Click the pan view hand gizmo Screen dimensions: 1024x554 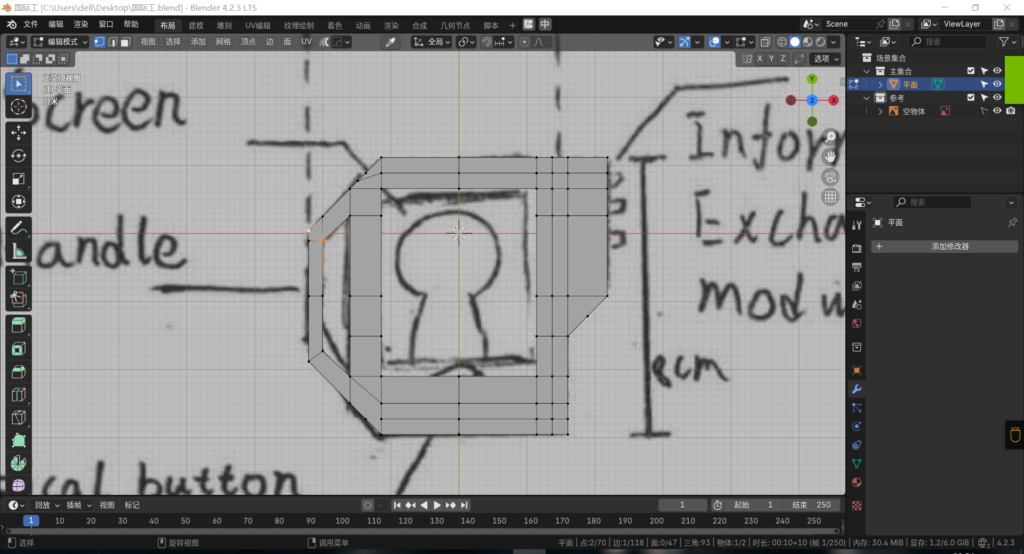pos(830,156)
